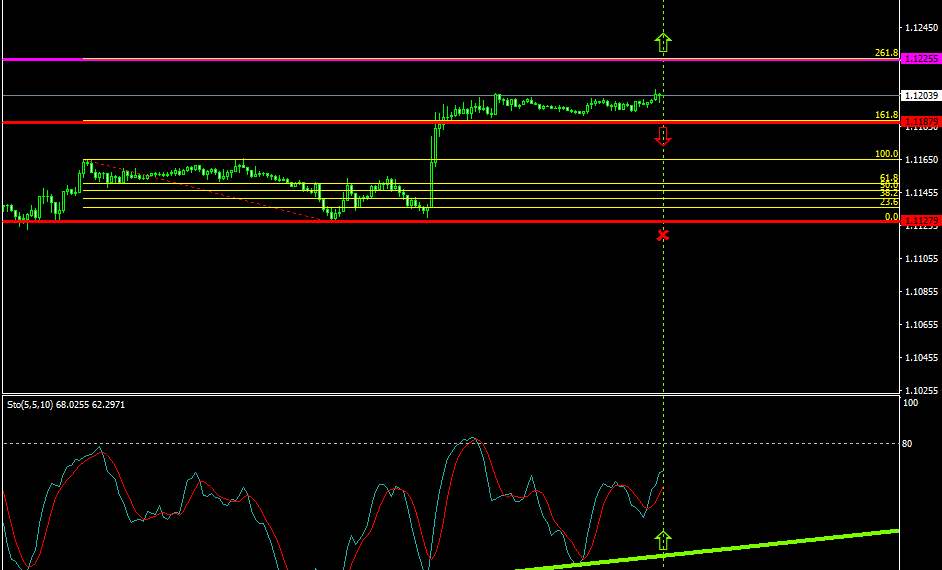Click the magenta horizontal line on the chart

pos(300,60)
